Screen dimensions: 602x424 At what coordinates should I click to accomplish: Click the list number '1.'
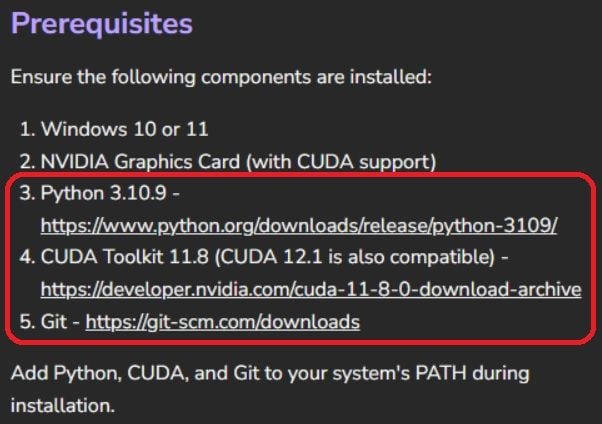pos(28,129)
